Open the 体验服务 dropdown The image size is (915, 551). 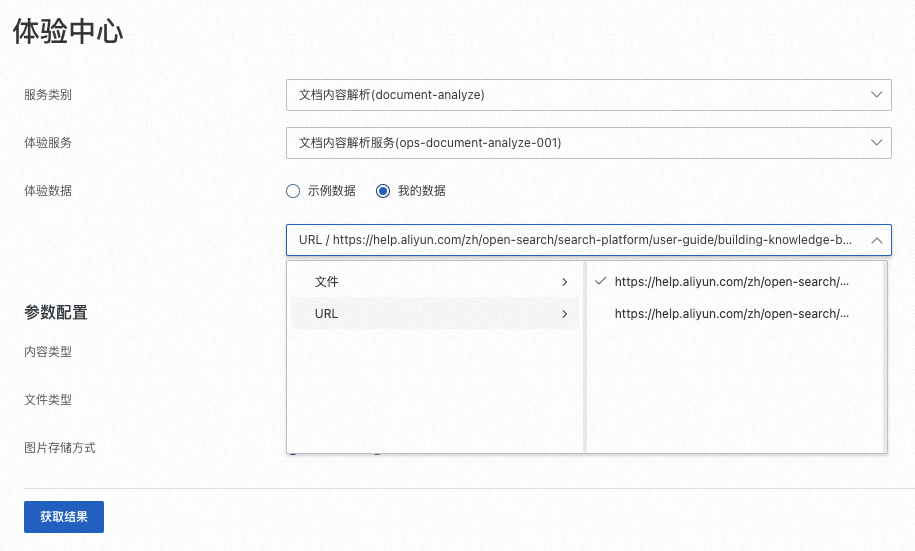[588, 142]
